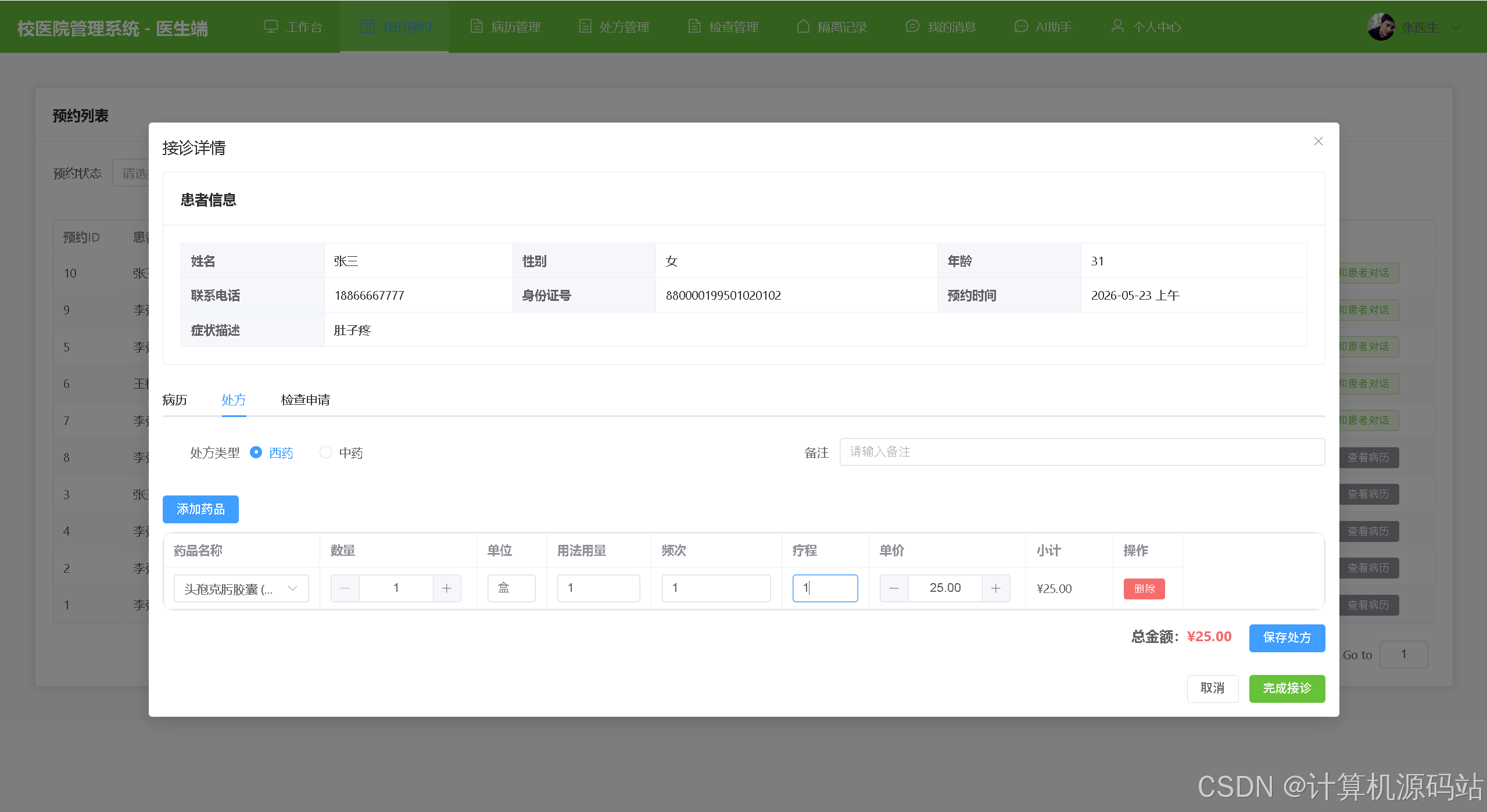This screenshot has height=812, width=1487.
Task: Open 隔离记录 in the top menu
Action: 832,27
